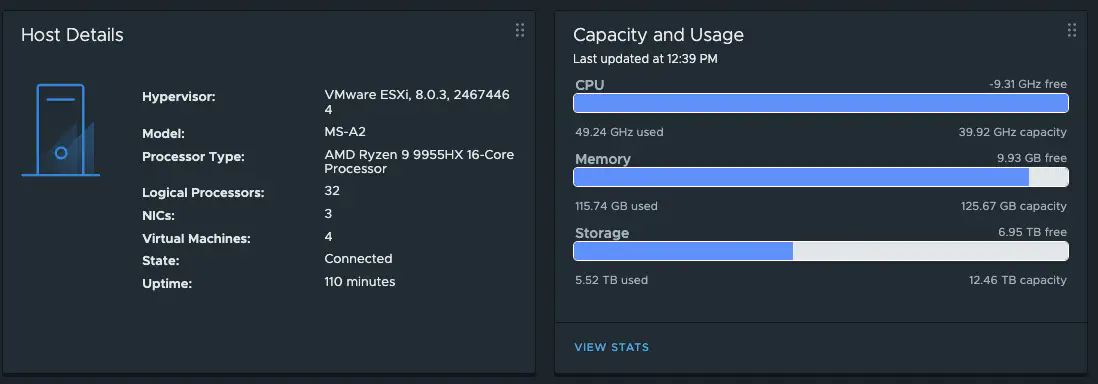
Task: Click the AMD Ryzen 9 processor type
Action: click(419, 161)
